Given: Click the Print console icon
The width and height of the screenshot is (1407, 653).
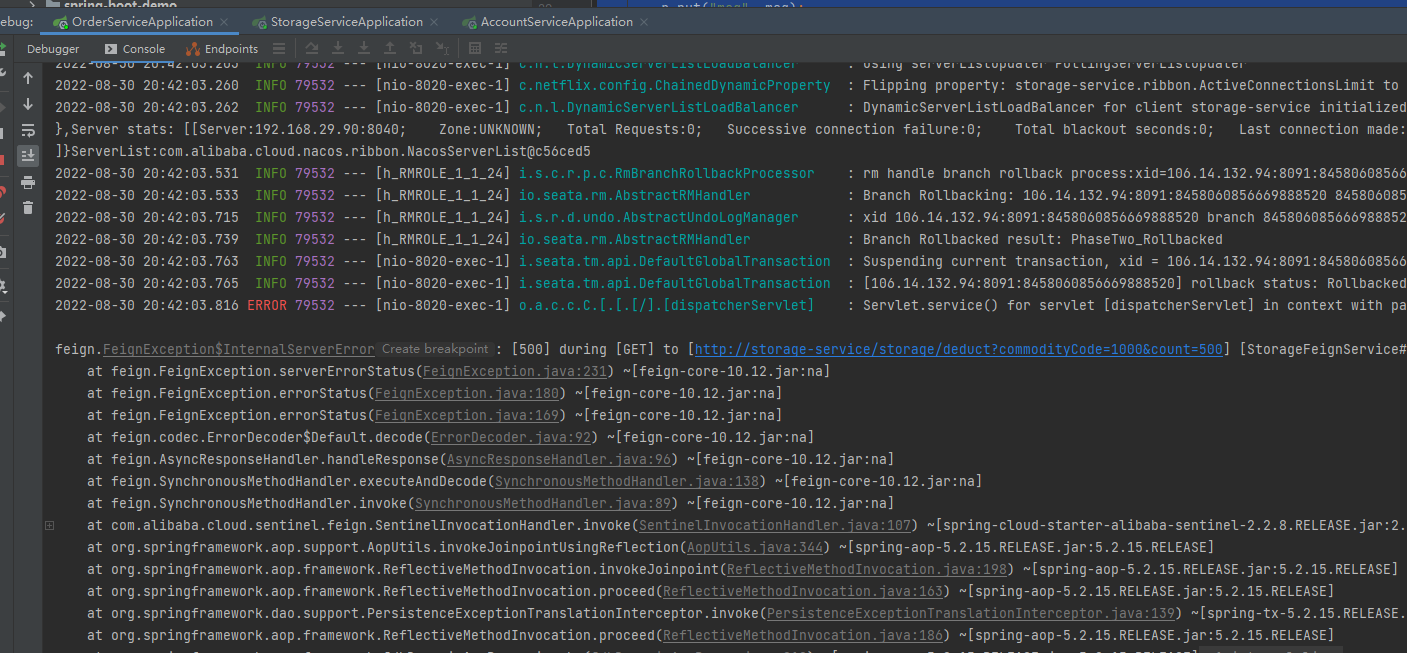Looking at the screenshot, I should point(28,182).
